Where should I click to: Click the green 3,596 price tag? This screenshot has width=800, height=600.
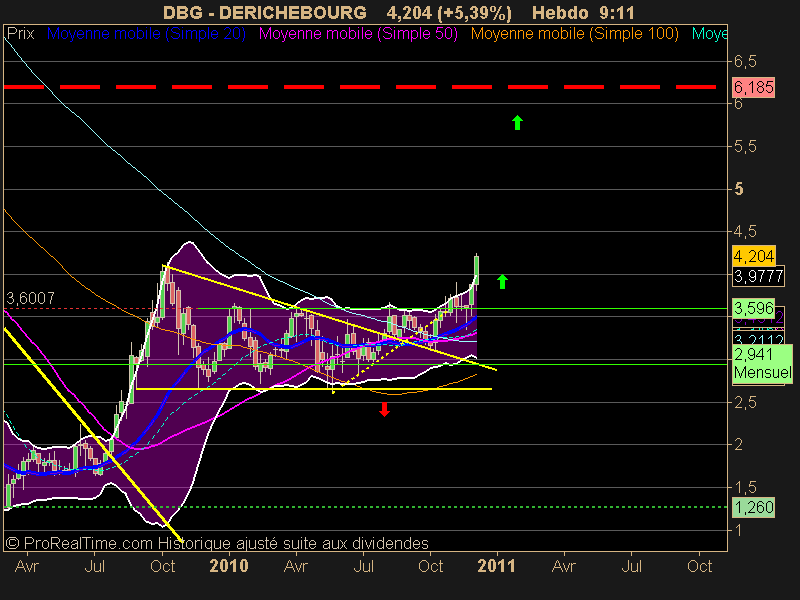(x=754, y=308)
